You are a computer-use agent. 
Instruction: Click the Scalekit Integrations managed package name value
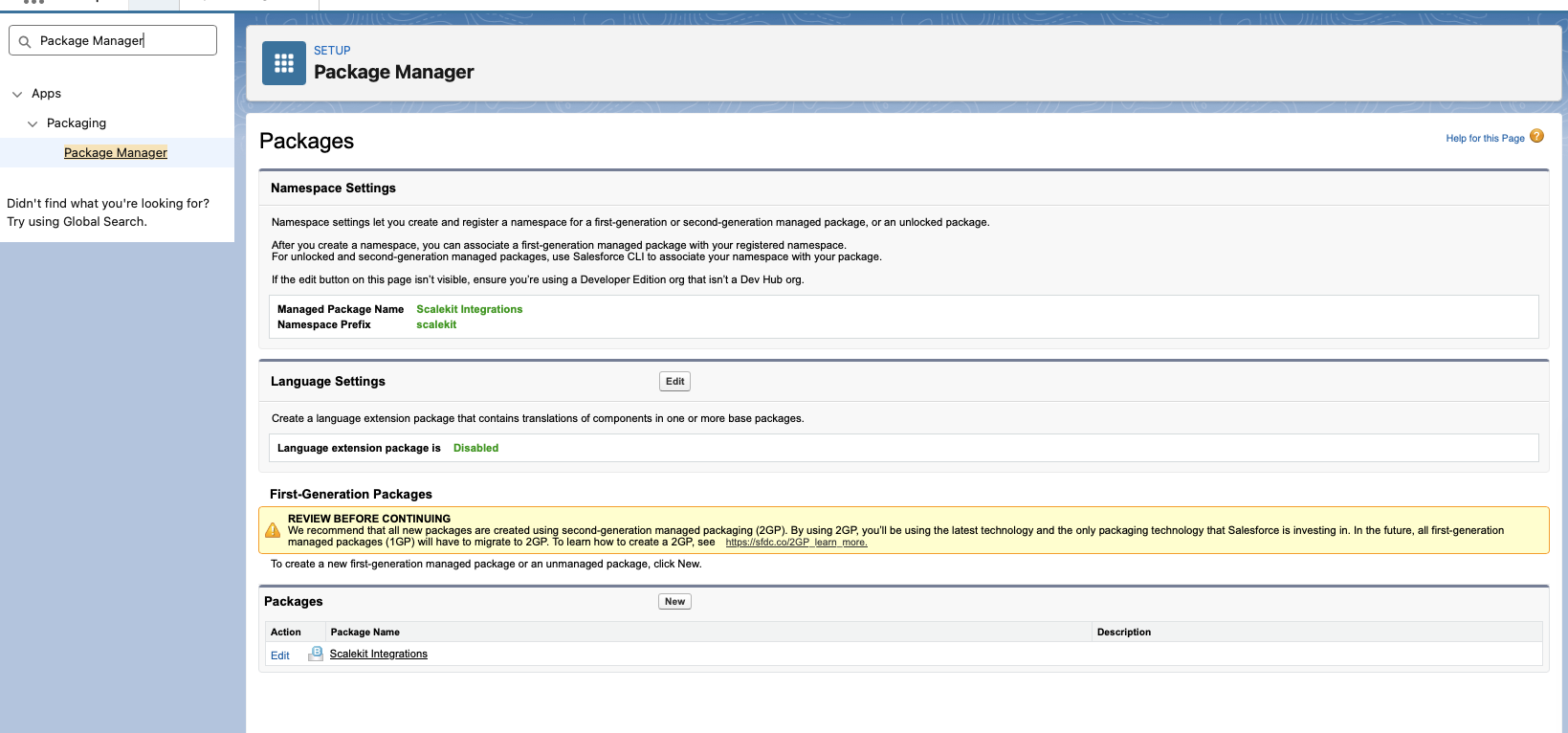pyautogui.click(x=470, y=309)
